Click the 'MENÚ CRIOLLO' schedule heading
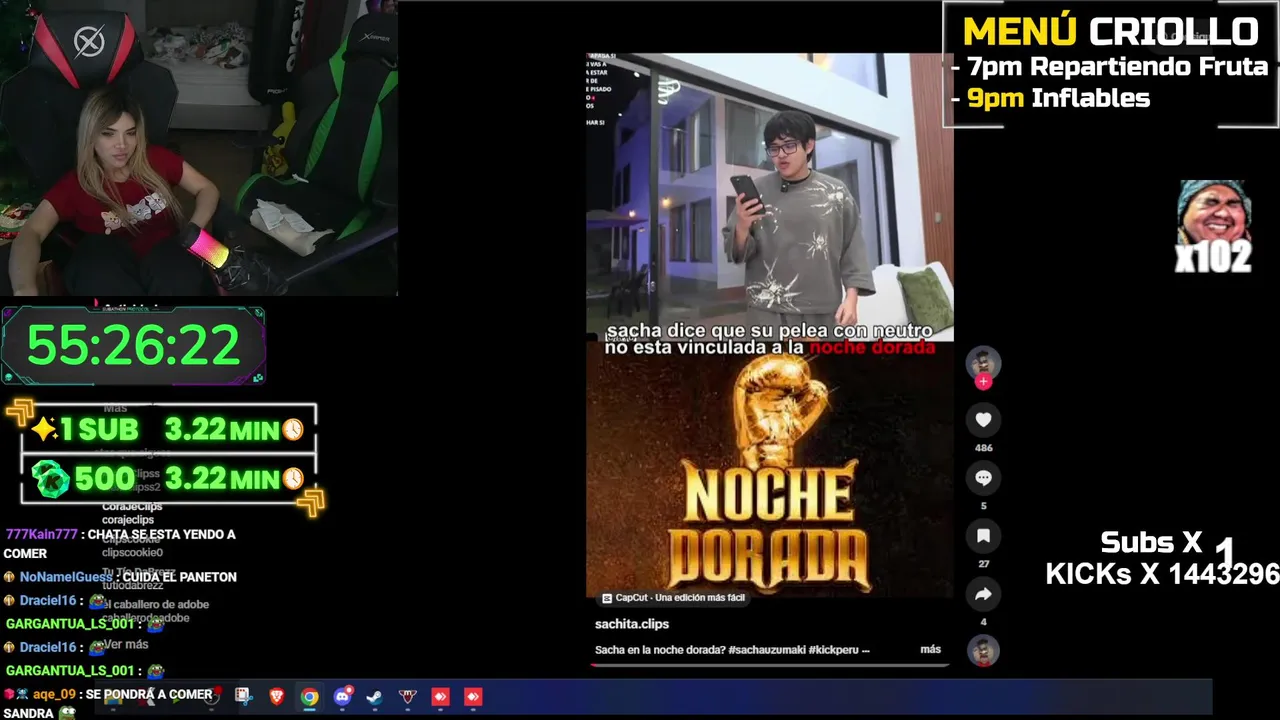Image resolution: width=1280 pixels, height=720 pixels. [x=1110, y=32]
